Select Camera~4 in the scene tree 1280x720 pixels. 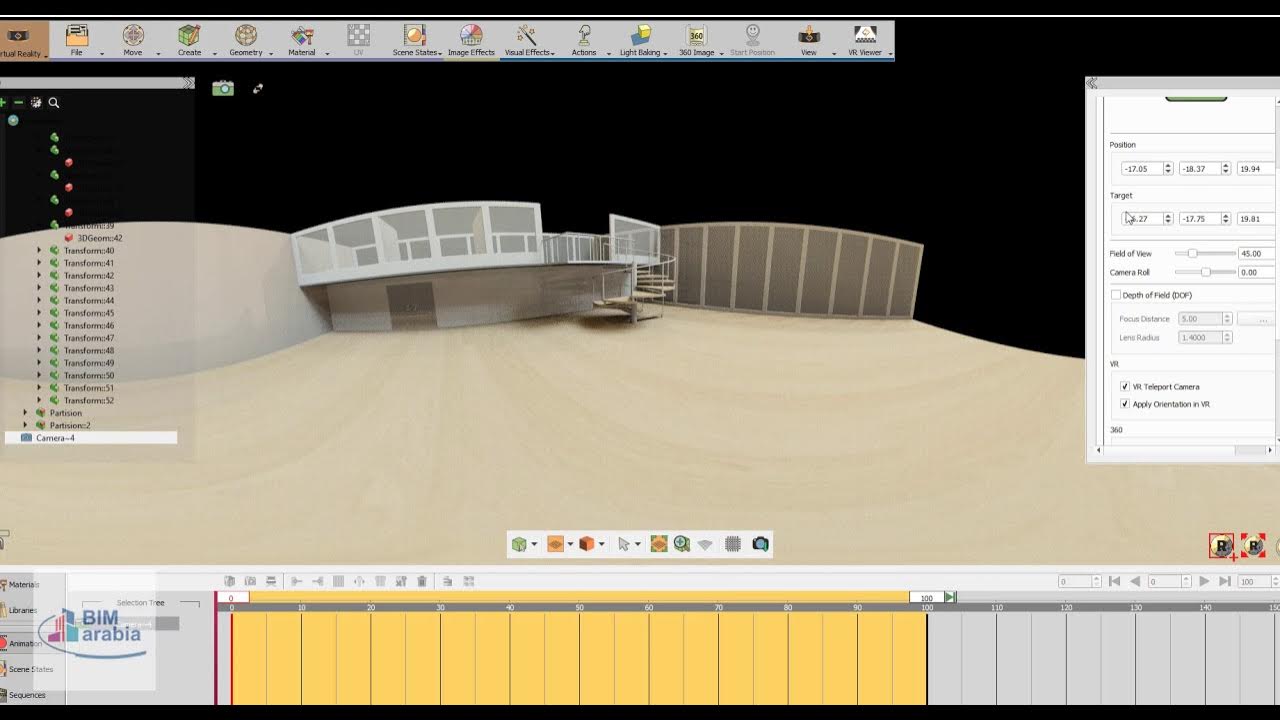click(91, 438)
